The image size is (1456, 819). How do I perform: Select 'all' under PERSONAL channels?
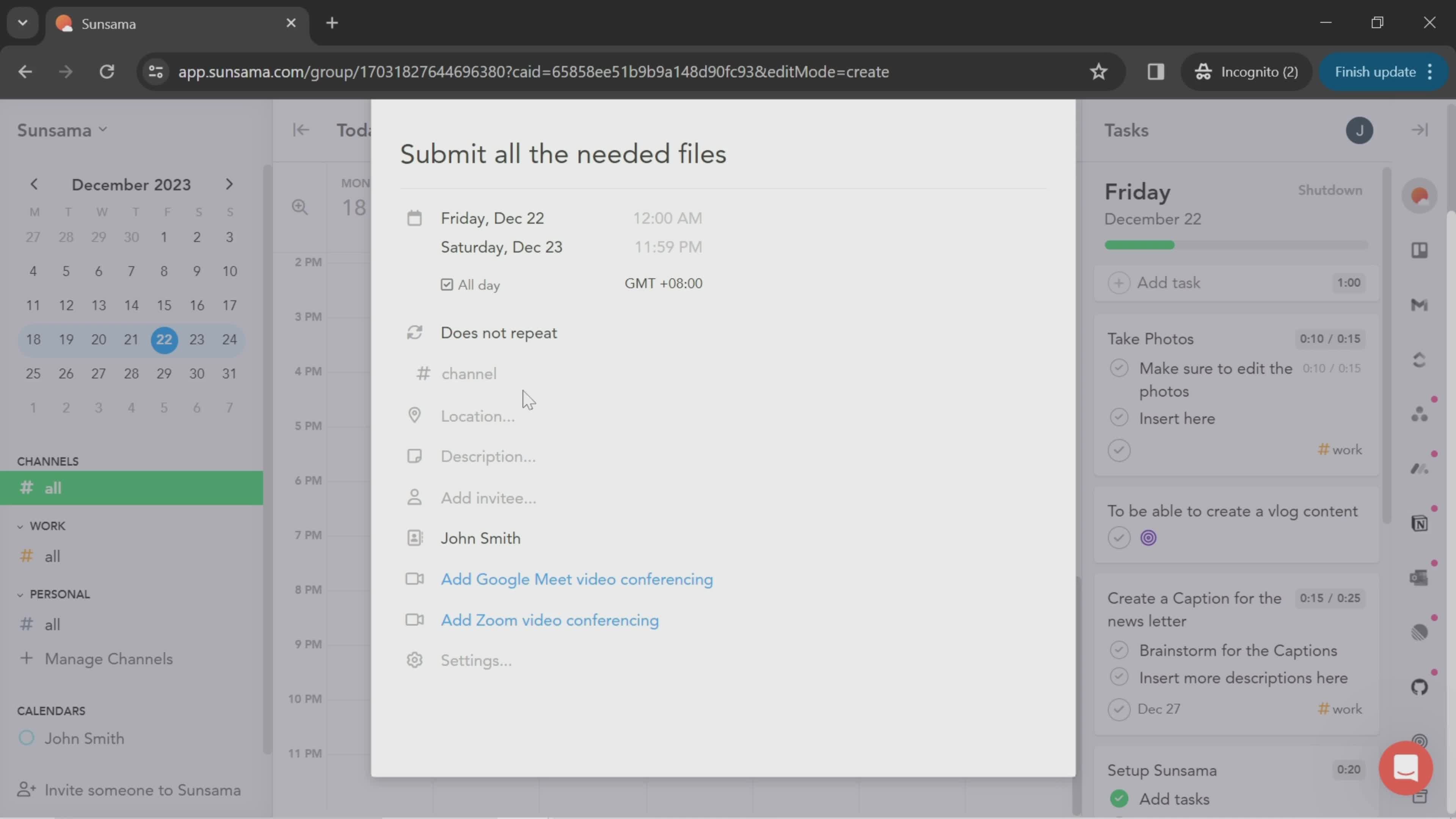pyautogui.click(x=52, y=624)
